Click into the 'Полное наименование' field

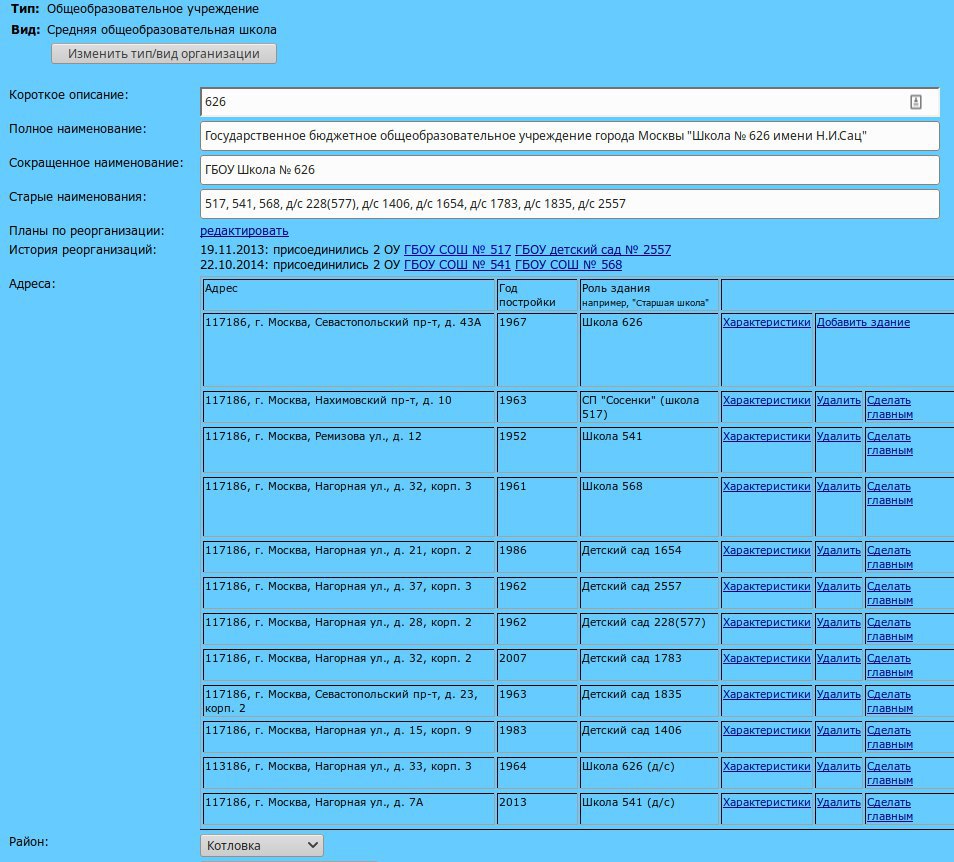(569, 136)
